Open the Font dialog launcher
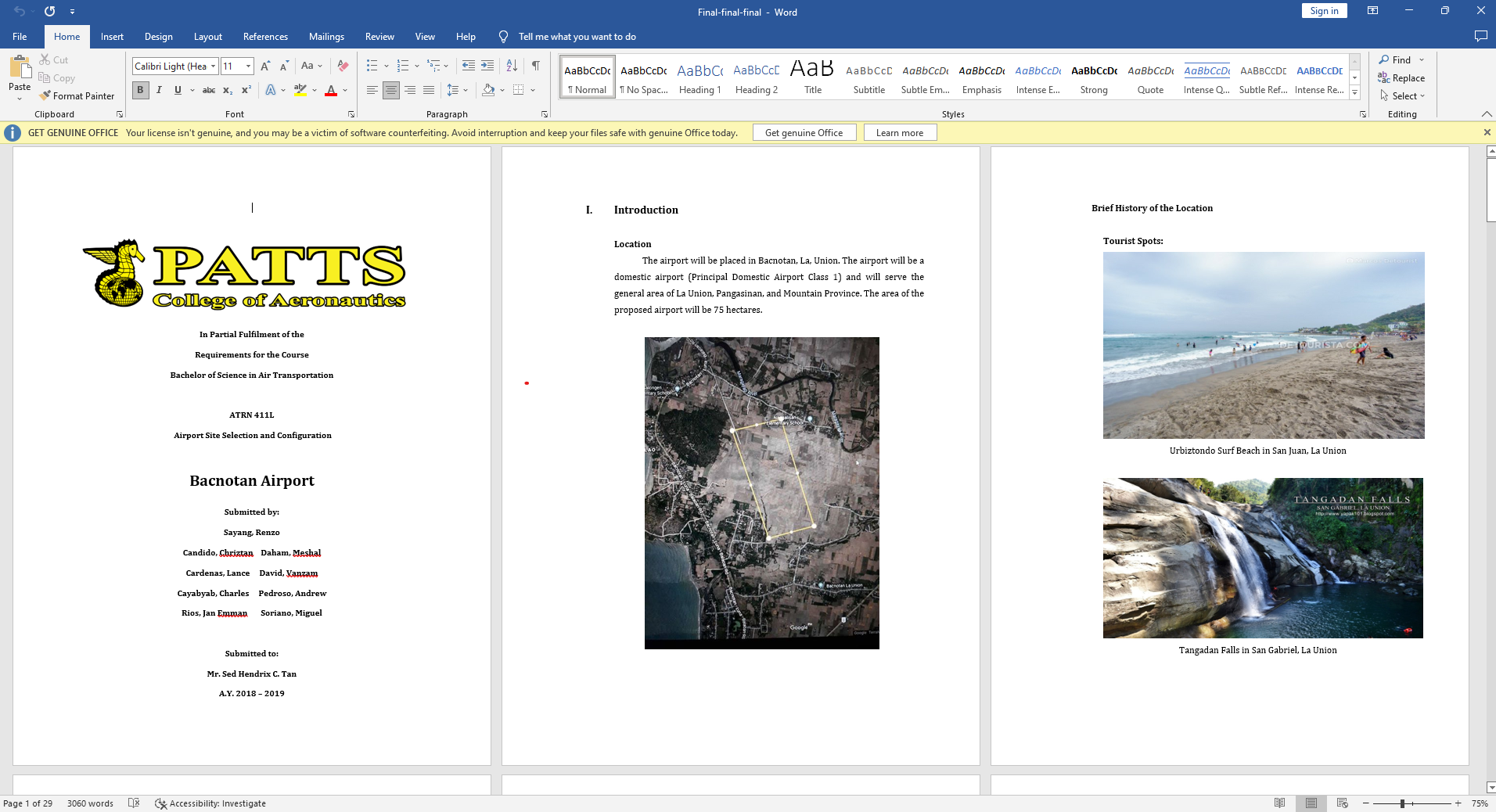The height and width of the screenshot is (812, 1496). click(x=351, y=114)
